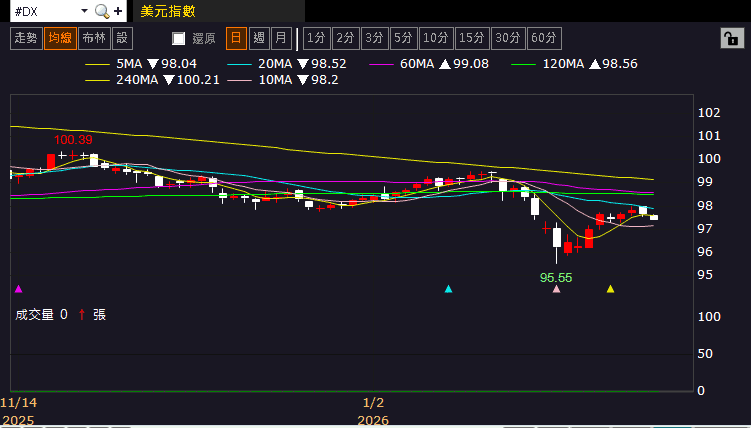Select the 均線 moving average tab
Viewport: 751px width, 428px height.
tap(60, 38)
